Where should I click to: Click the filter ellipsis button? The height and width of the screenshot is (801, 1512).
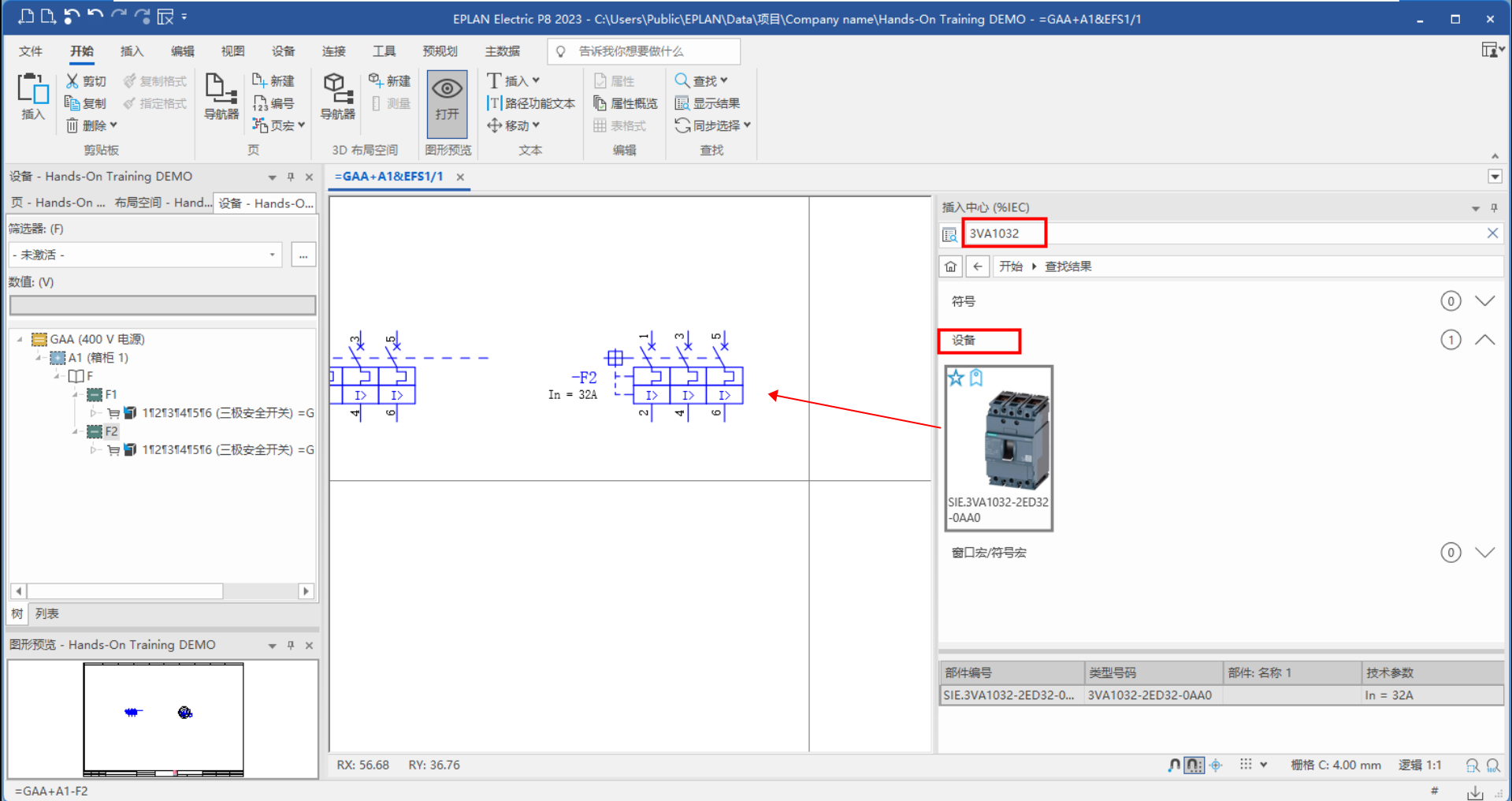(x=303, y=255)
